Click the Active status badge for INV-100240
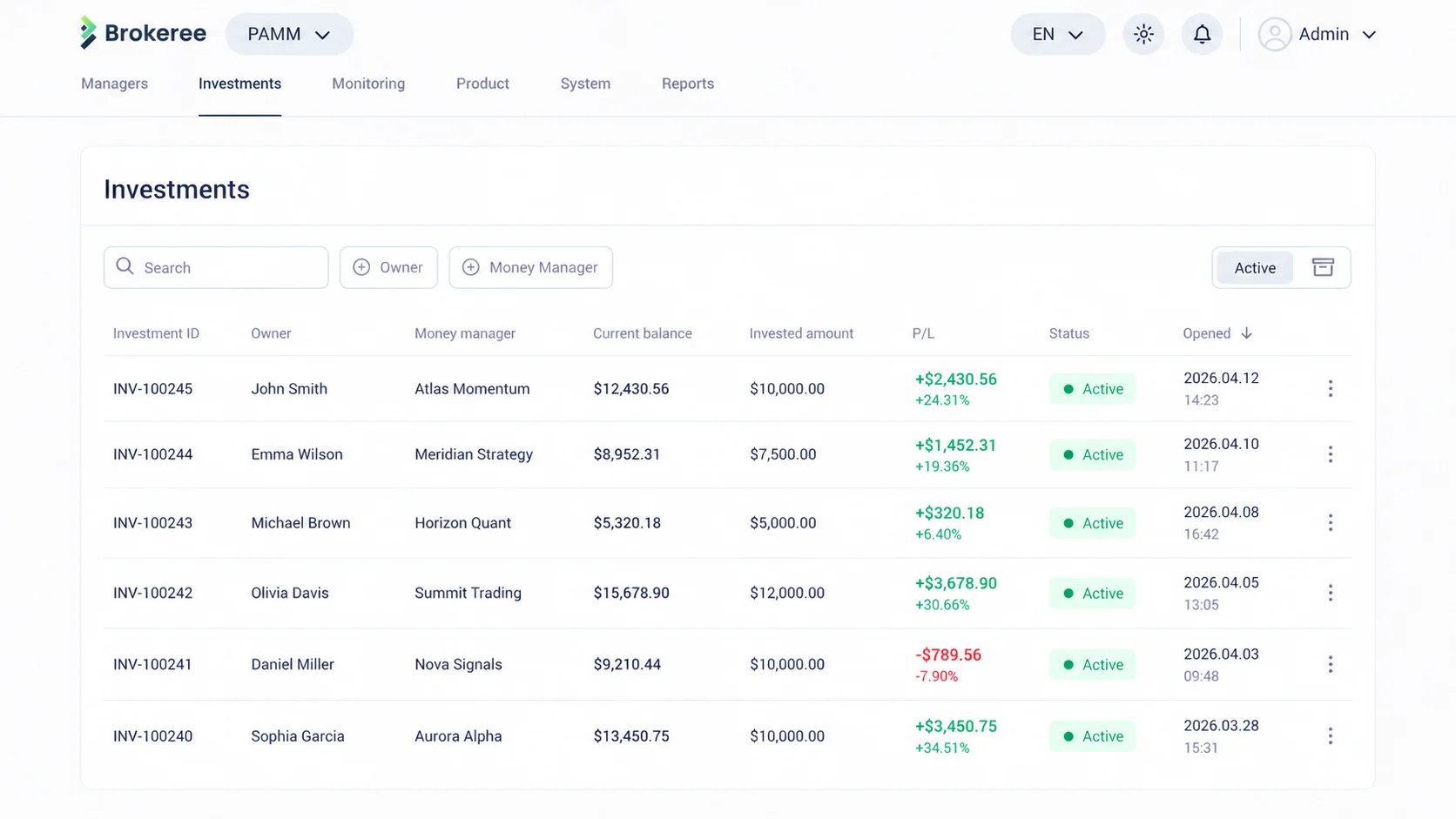 coord(1093,736)
